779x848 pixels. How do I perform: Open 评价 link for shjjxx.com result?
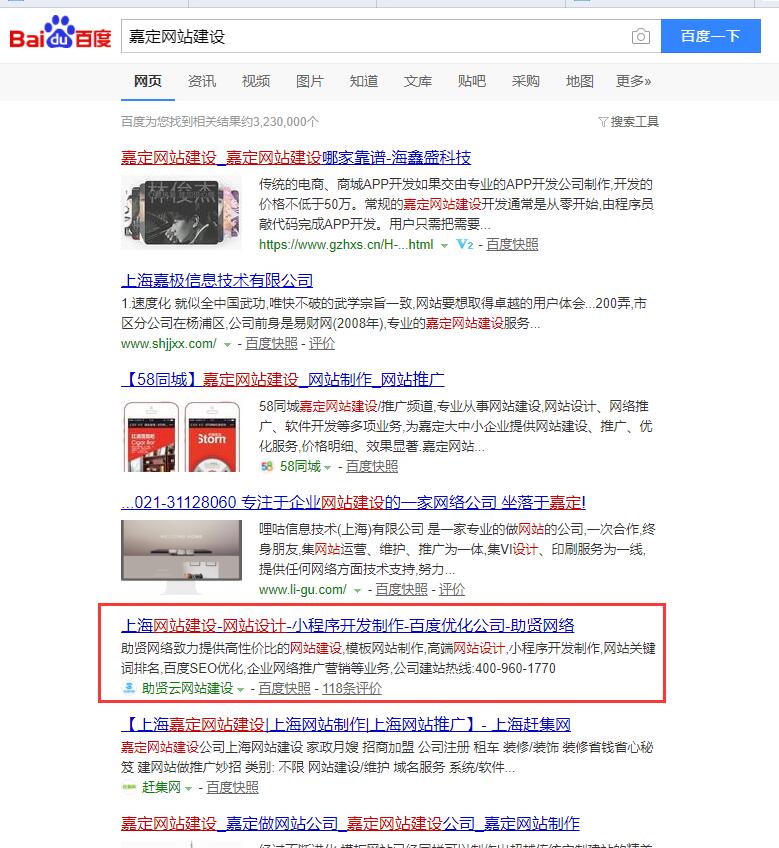(x=322, y=343)
